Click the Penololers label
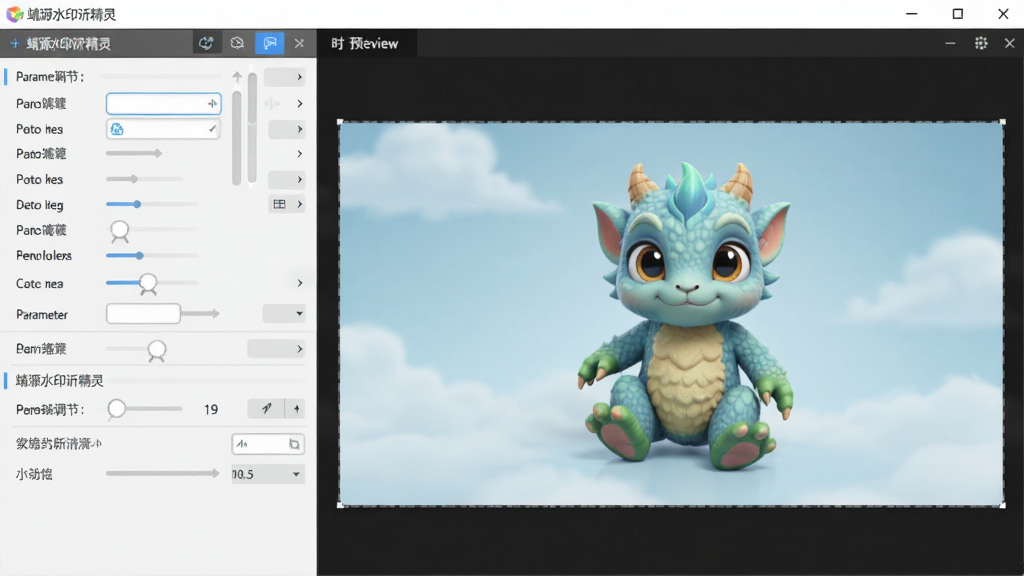Image resolution: width=1024 pixels, height=576 pixels. tap(44, 255)
